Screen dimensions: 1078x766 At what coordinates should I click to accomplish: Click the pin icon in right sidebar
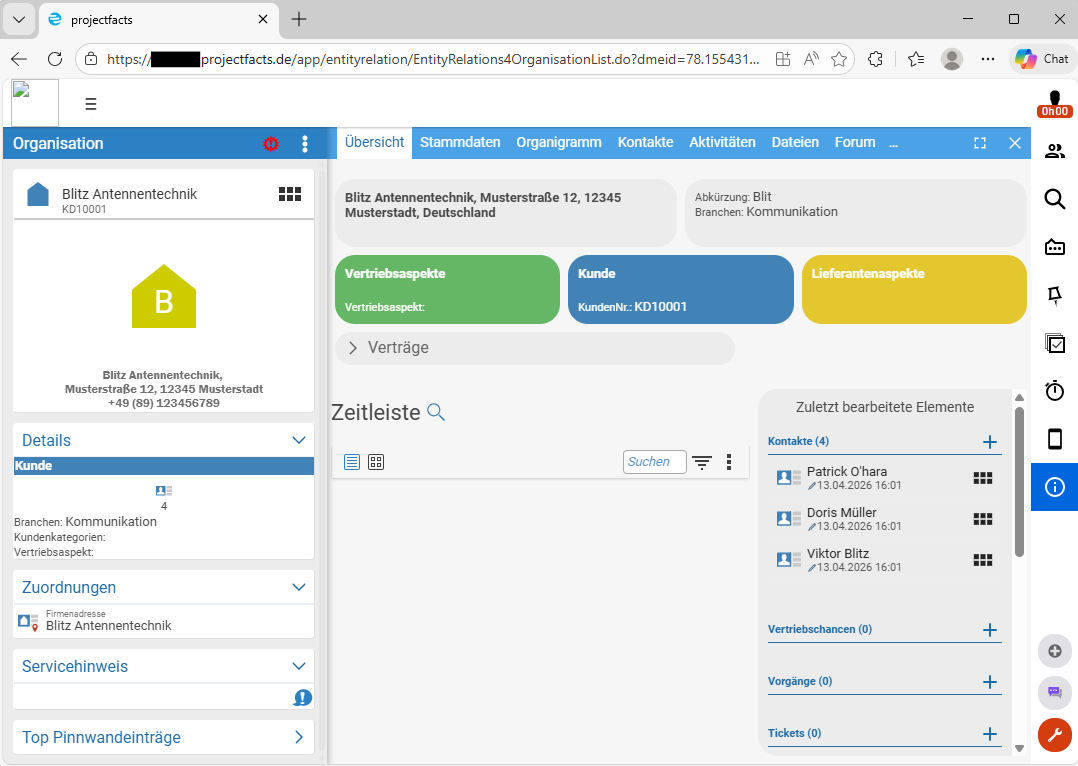pyautogui.click(x=1054, y=295)
